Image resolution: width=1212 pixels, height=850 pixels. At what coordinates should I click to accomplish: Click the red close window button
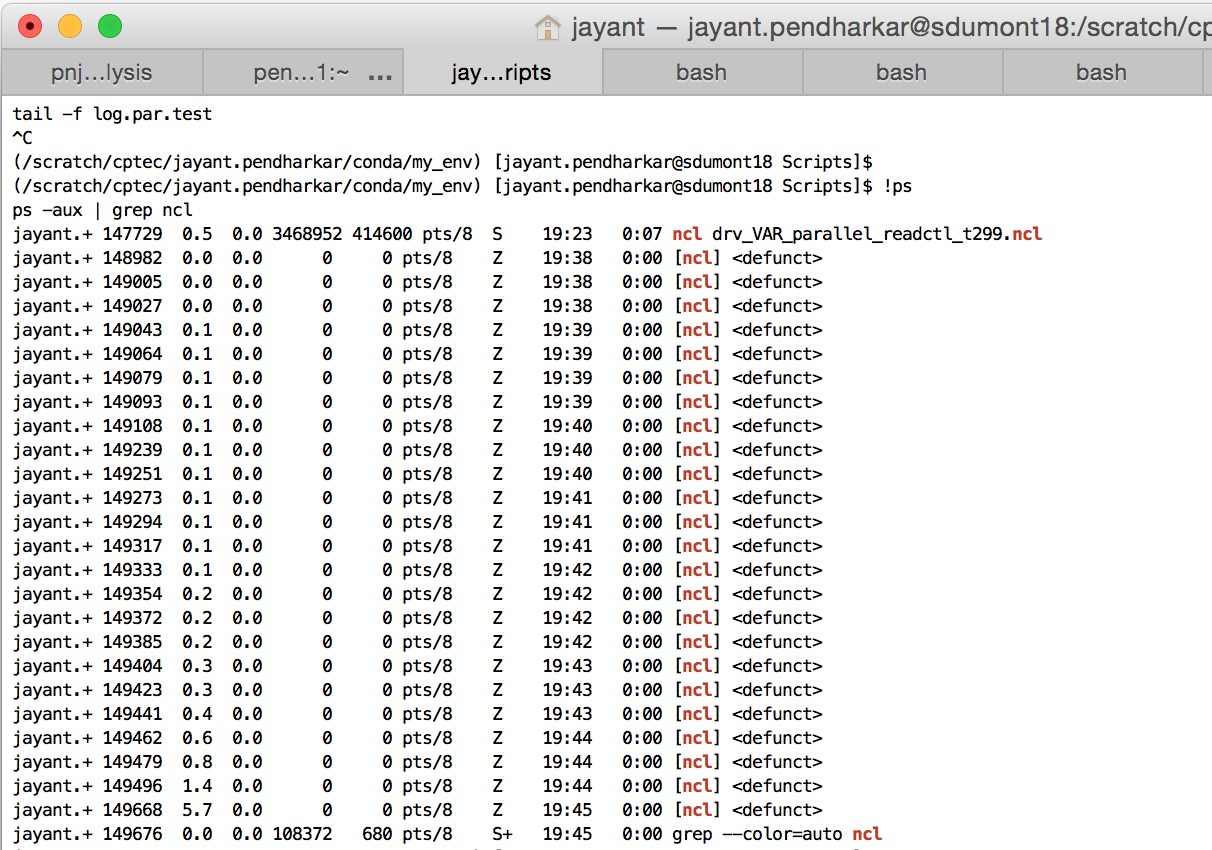coord(30,27)
